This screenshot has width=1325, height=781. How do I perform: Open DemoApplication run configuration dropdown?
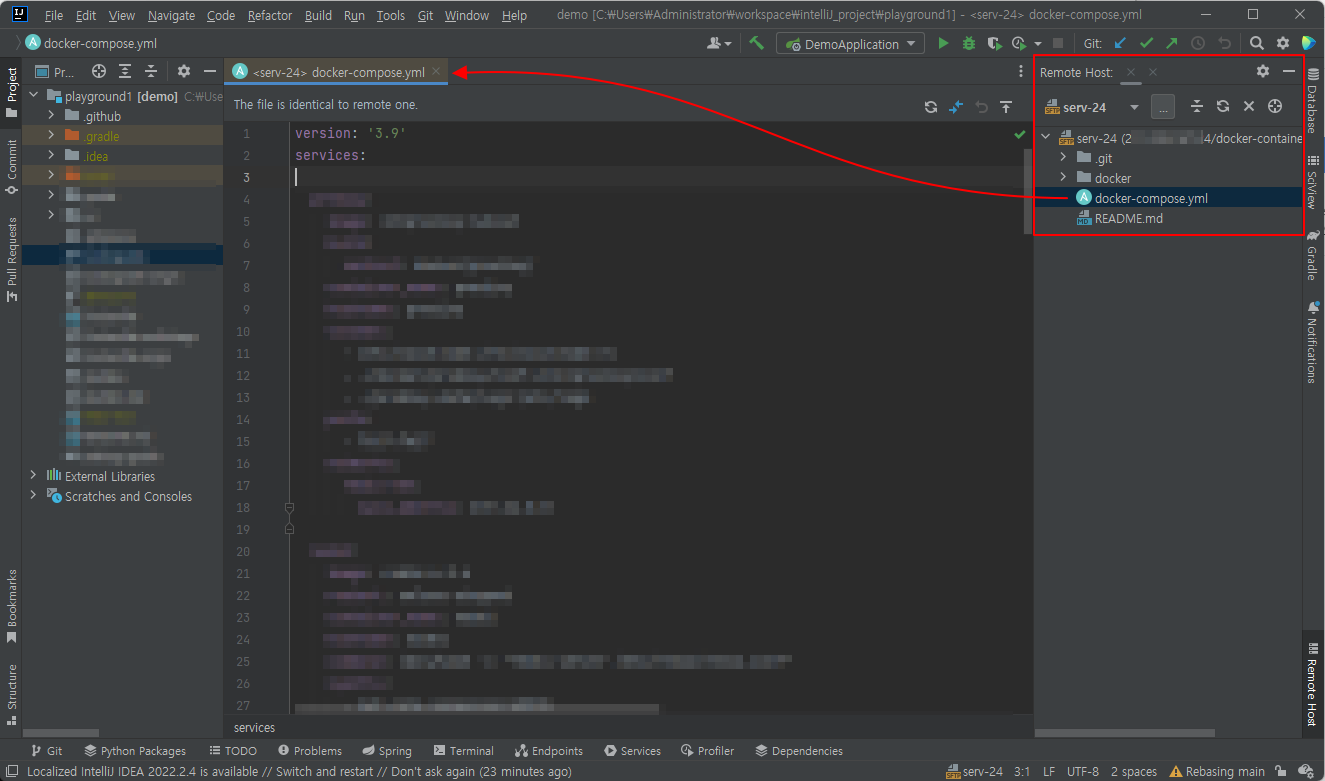pyautogui.click(x=851, y=44)
